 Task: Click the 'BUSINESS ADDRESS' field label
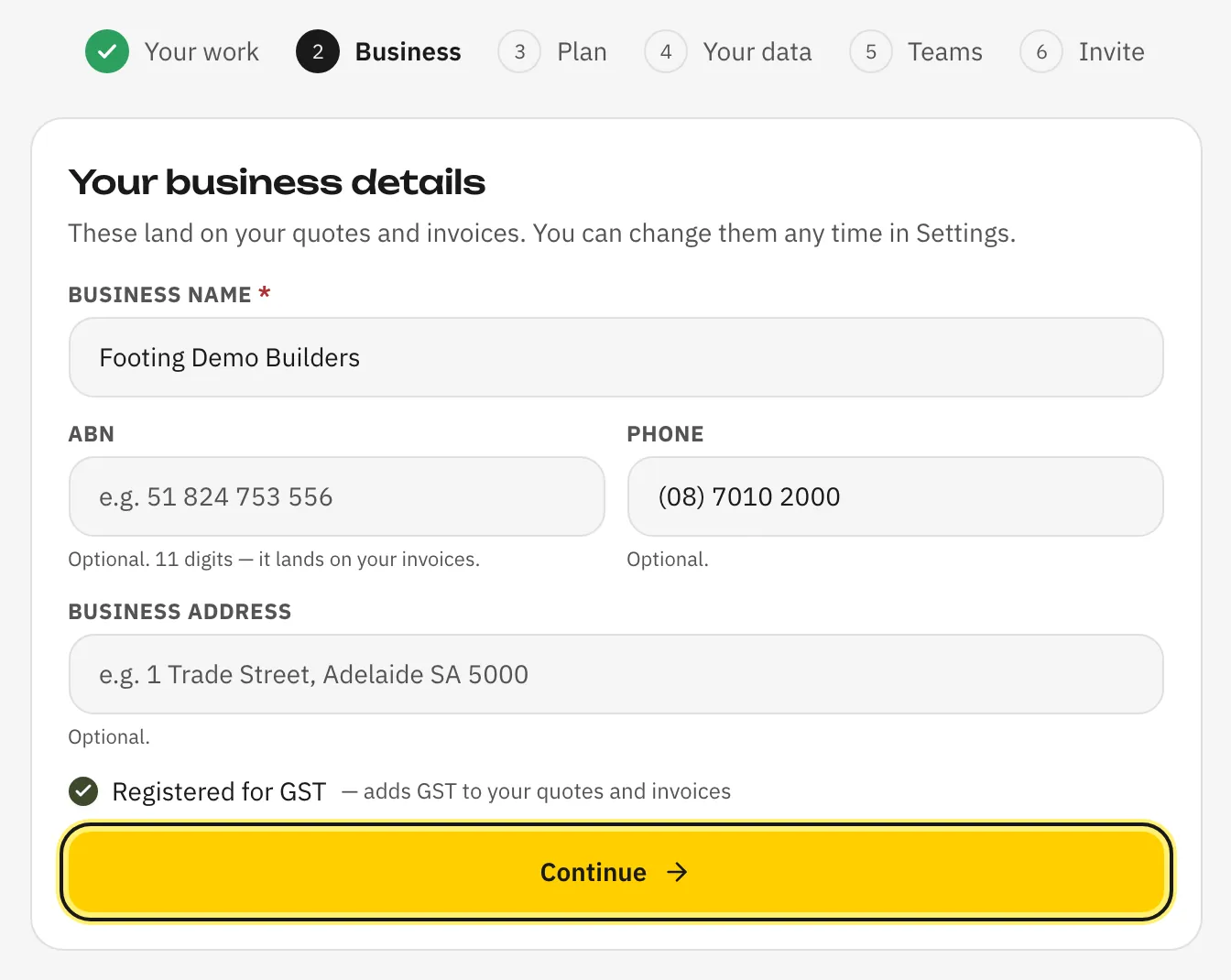180,612
